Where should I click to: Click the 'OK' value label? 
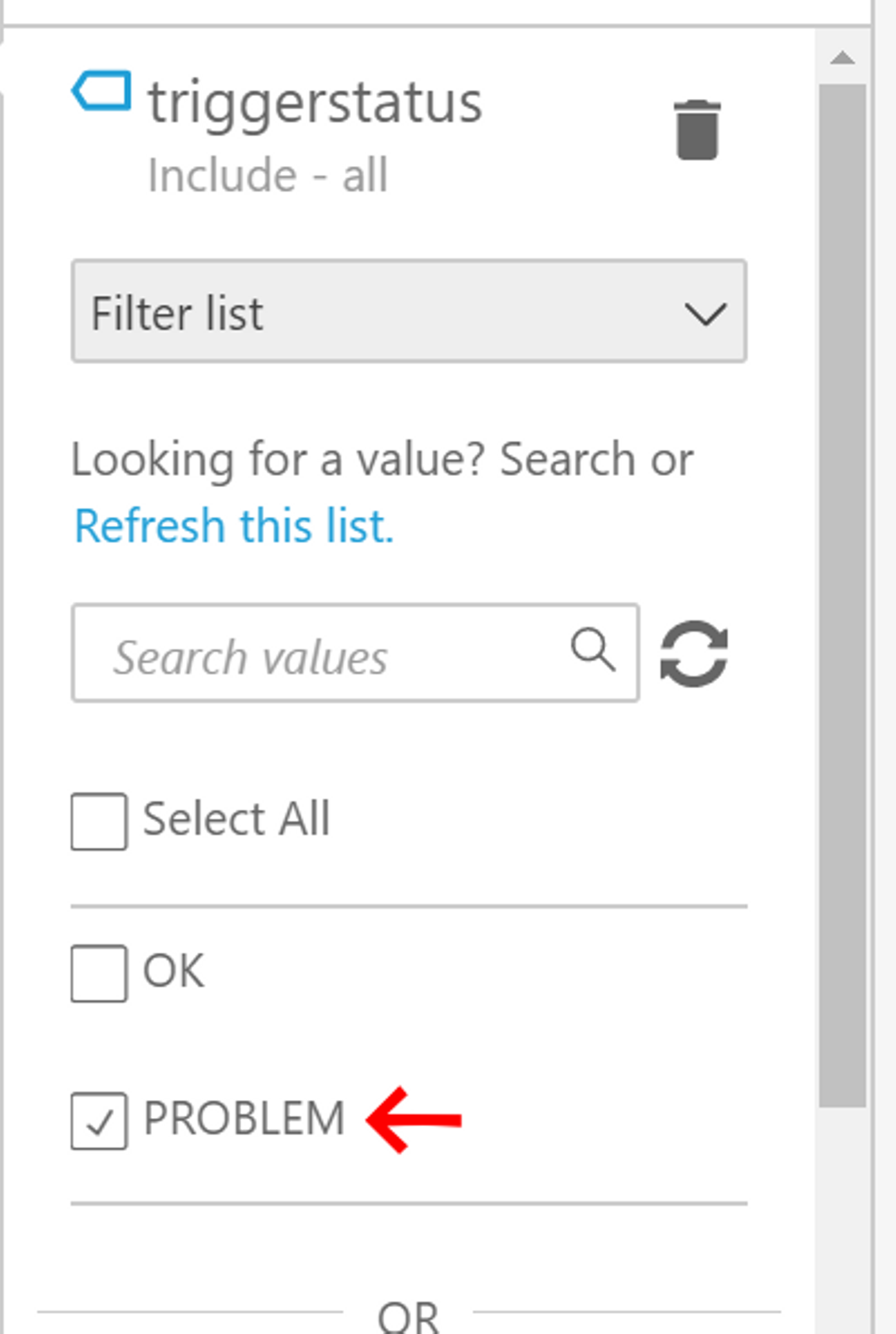click(x=174, y=971)
